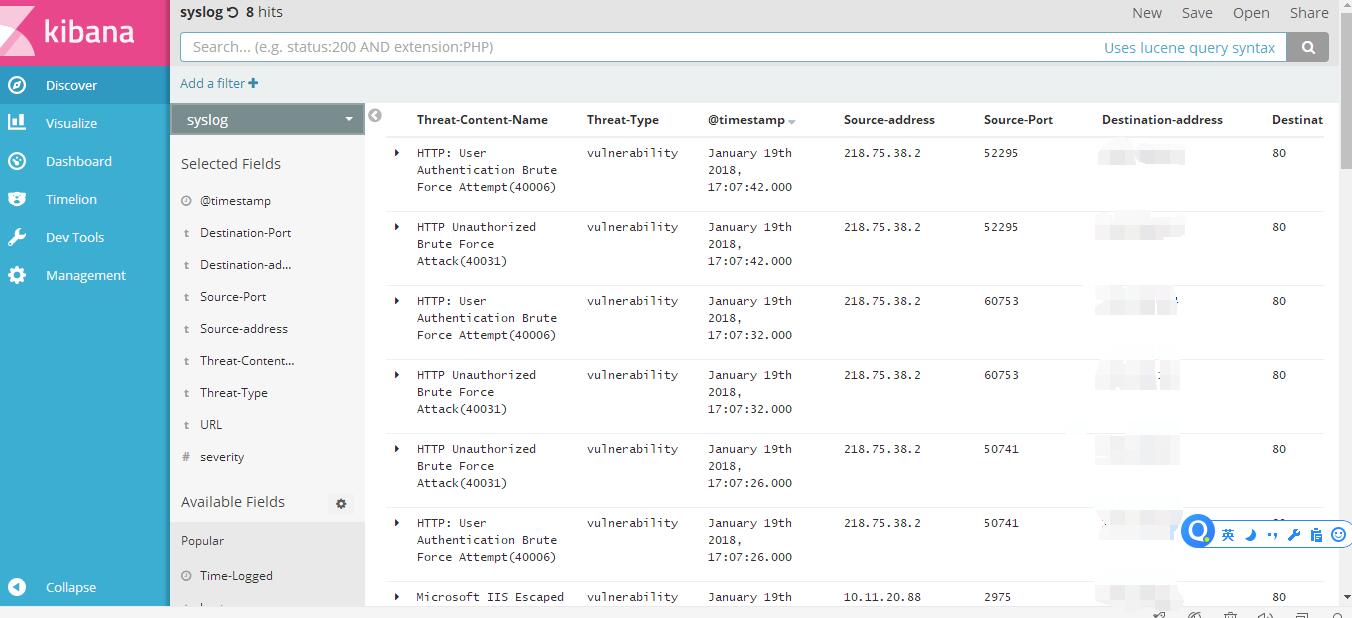This screenshot has width=1352, height=618.
Task: Click the Discover compass icon in sidebar
Action: point(17,85)
